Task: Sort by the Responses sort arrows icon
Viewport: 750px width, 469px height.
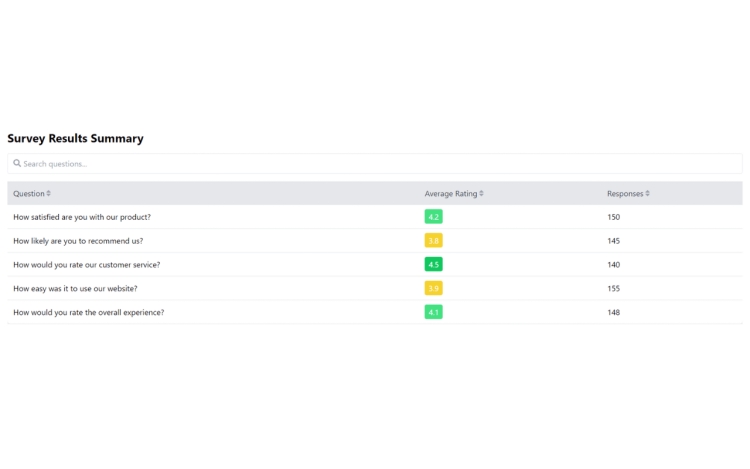Action: coord(647,193)
